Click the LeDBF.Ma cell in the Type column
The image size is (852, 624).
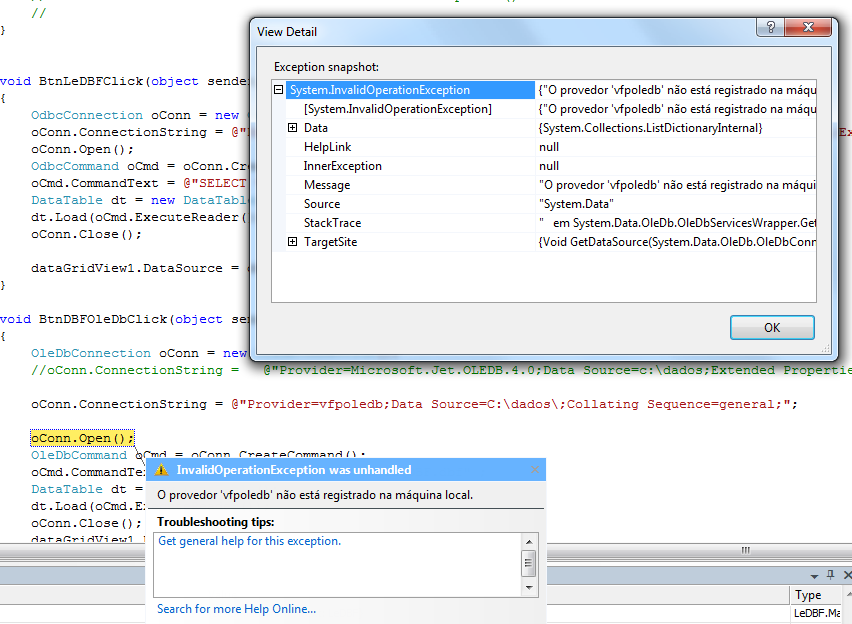point(817,613)
